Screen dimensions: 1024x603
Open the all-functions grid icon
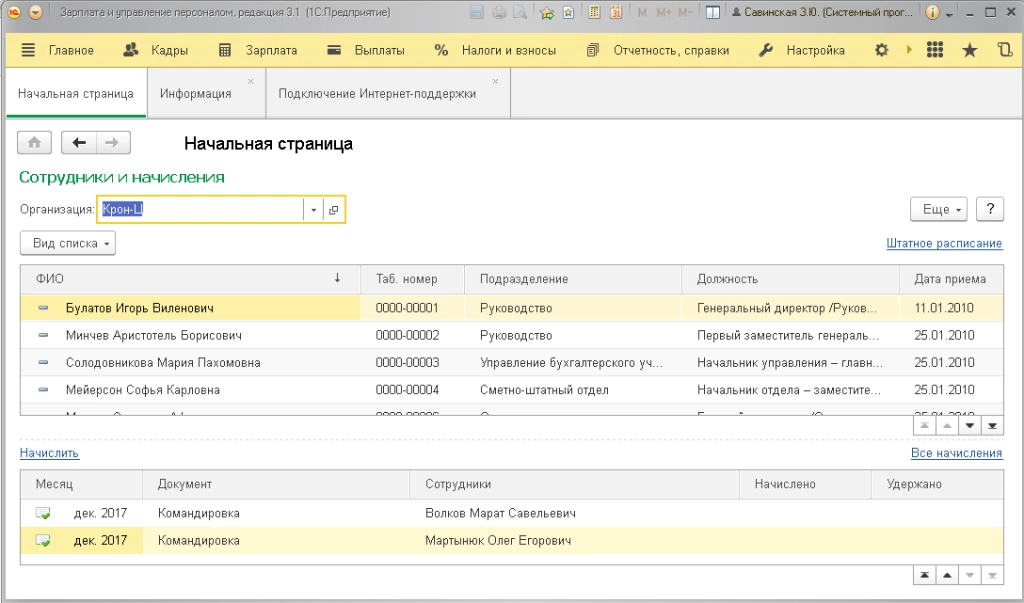(x=935, y=50)
